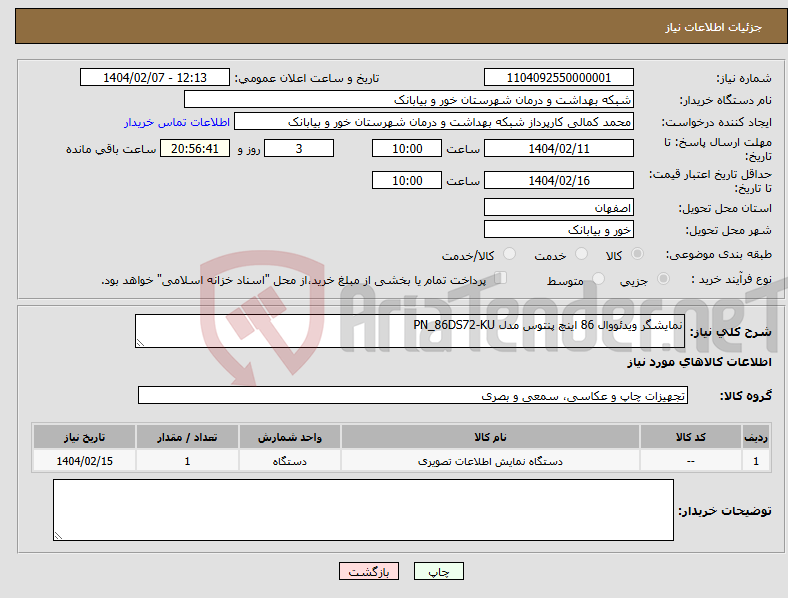Viewport: 788px width, 598px height.
Task: Click the price validity date 1404/02/16 field
Action: (x=558, y=180)
